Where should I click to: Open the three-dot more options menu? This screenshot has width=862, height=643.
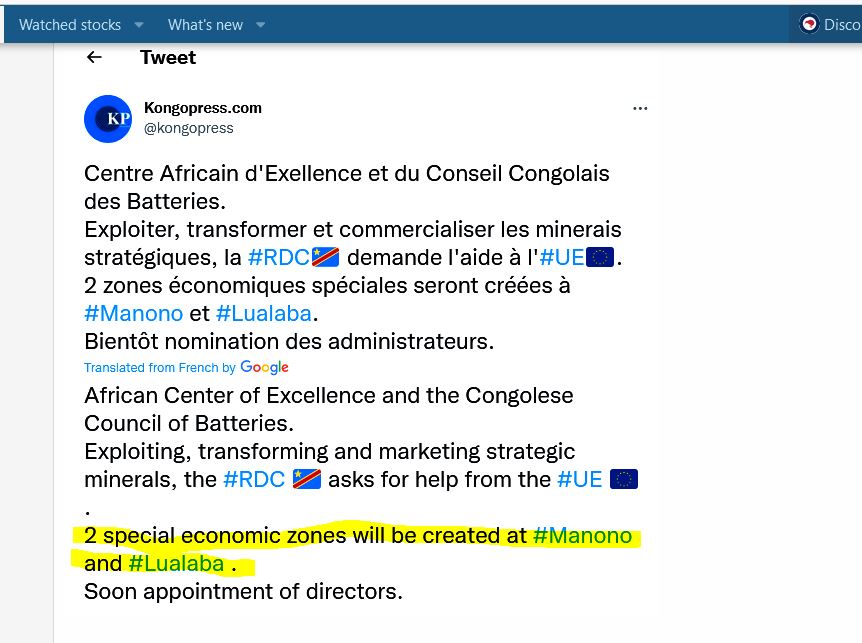pyautogui.click(x=640, y=108)
